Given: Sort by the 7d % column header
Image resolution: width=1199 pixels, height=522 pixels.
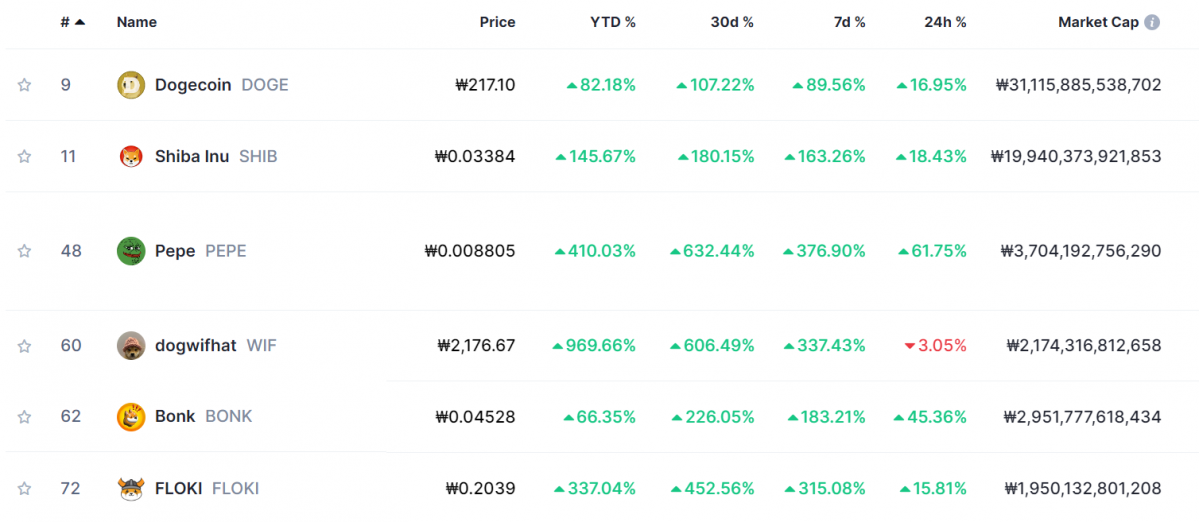Looking at the screenshot, I should click(x=849, y=22).
